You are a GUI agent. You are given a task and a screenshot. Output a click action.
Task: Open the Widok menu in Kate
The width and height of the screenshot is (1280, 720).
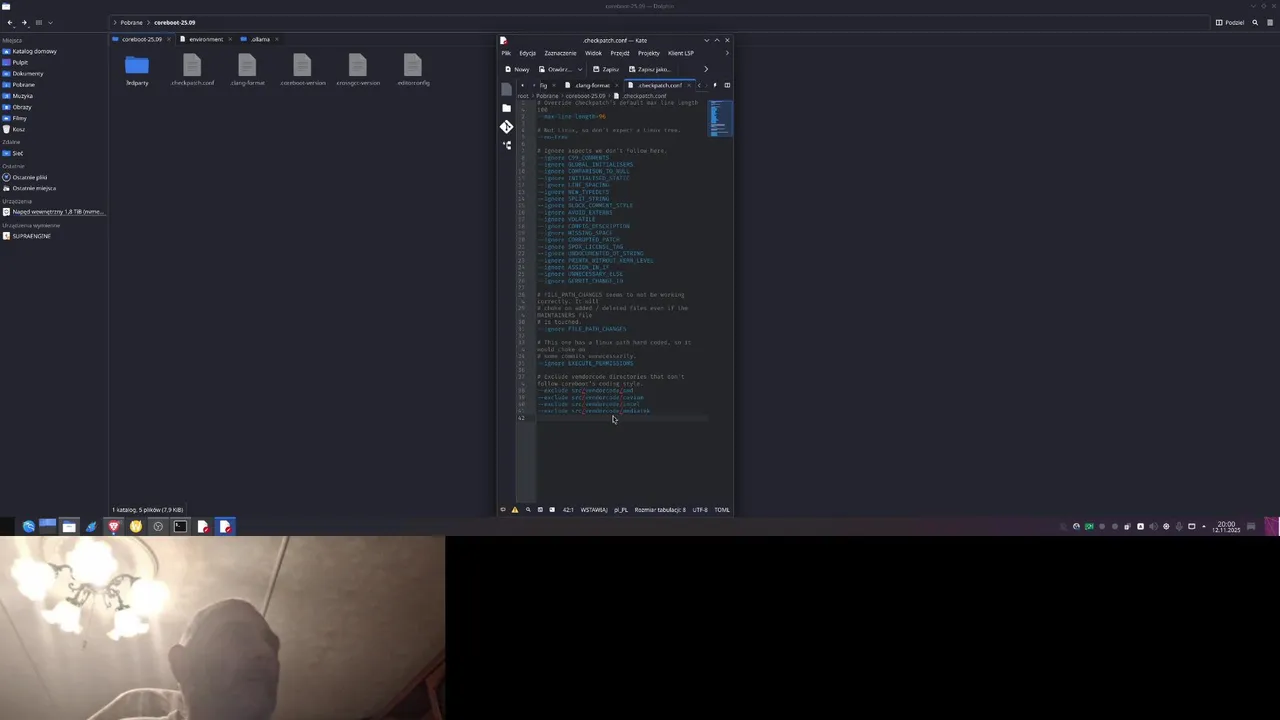[593, 53]
